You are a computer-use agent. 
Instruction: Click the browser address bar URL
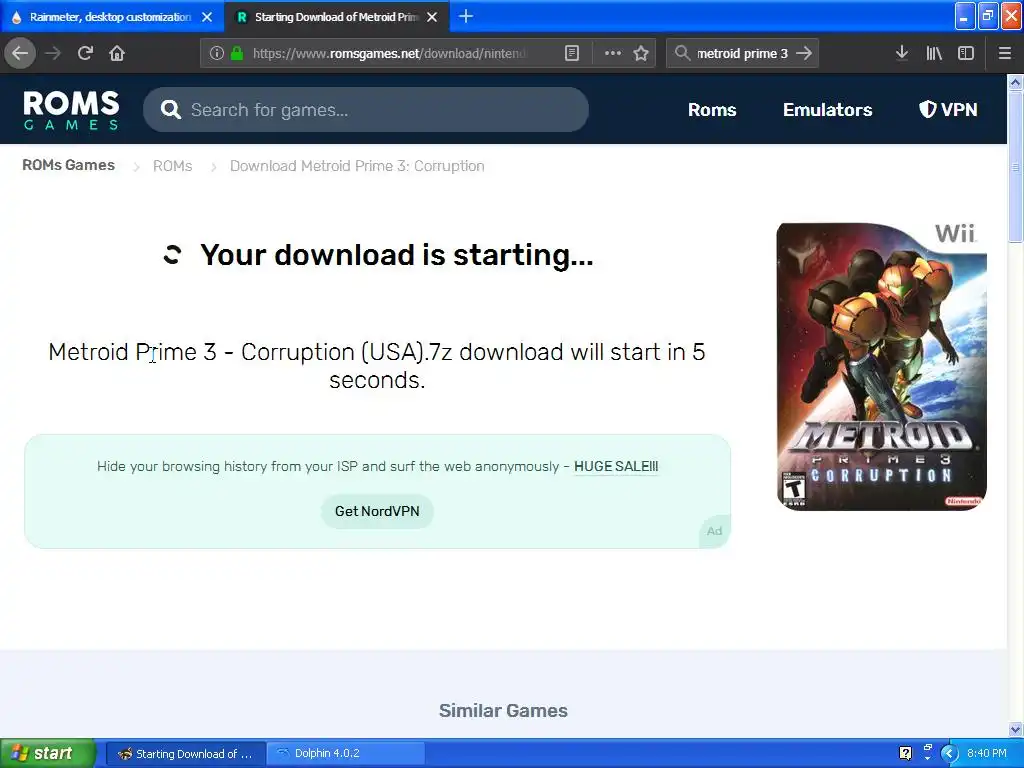390,54
